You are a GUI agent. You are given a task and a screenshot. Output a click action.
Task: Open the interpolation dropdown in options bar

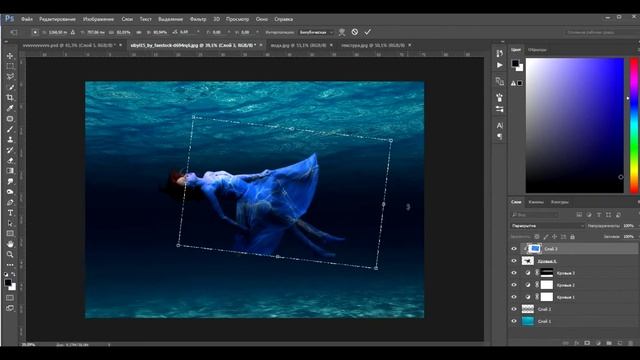[x=316, y=32]
